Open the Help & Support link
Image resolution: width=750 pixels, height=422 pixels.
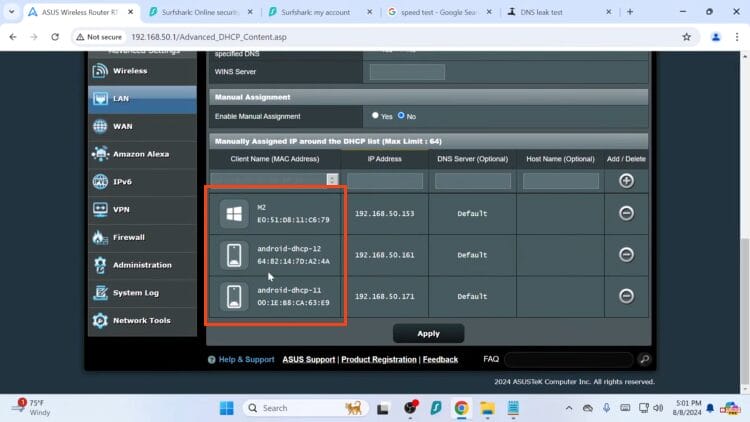point(246,359)
